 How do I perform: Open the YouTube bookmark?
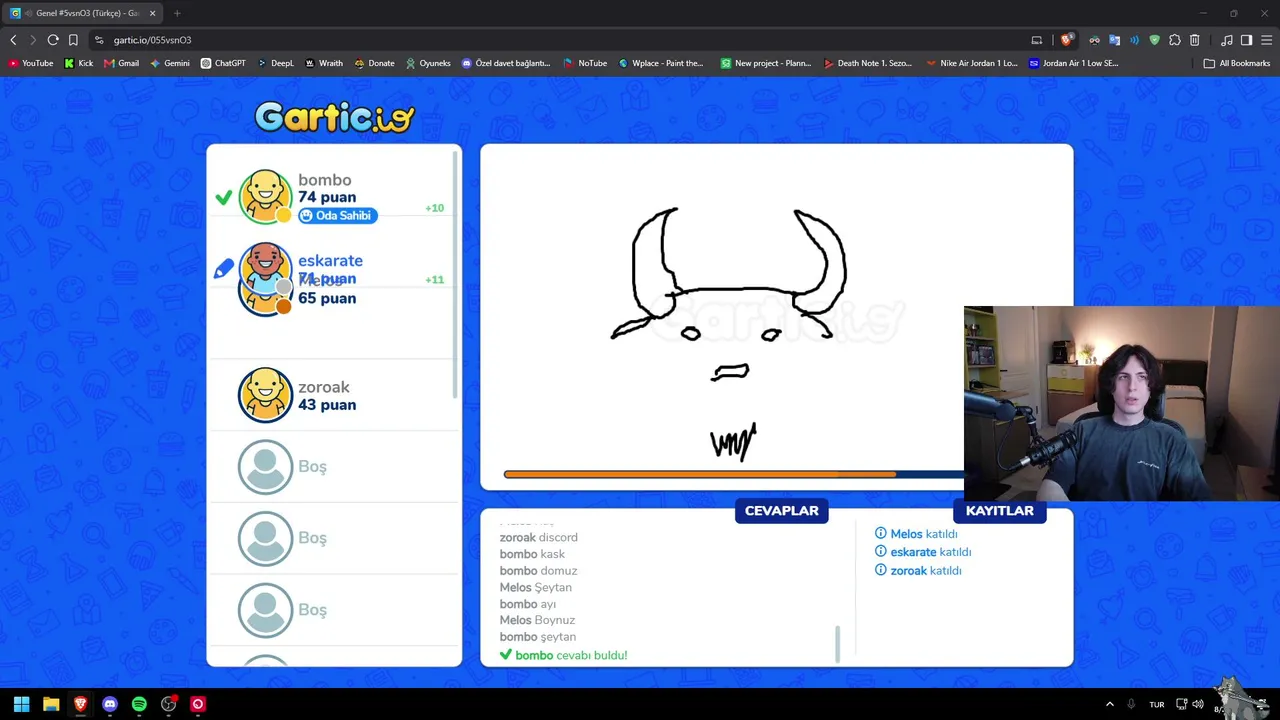30,63
